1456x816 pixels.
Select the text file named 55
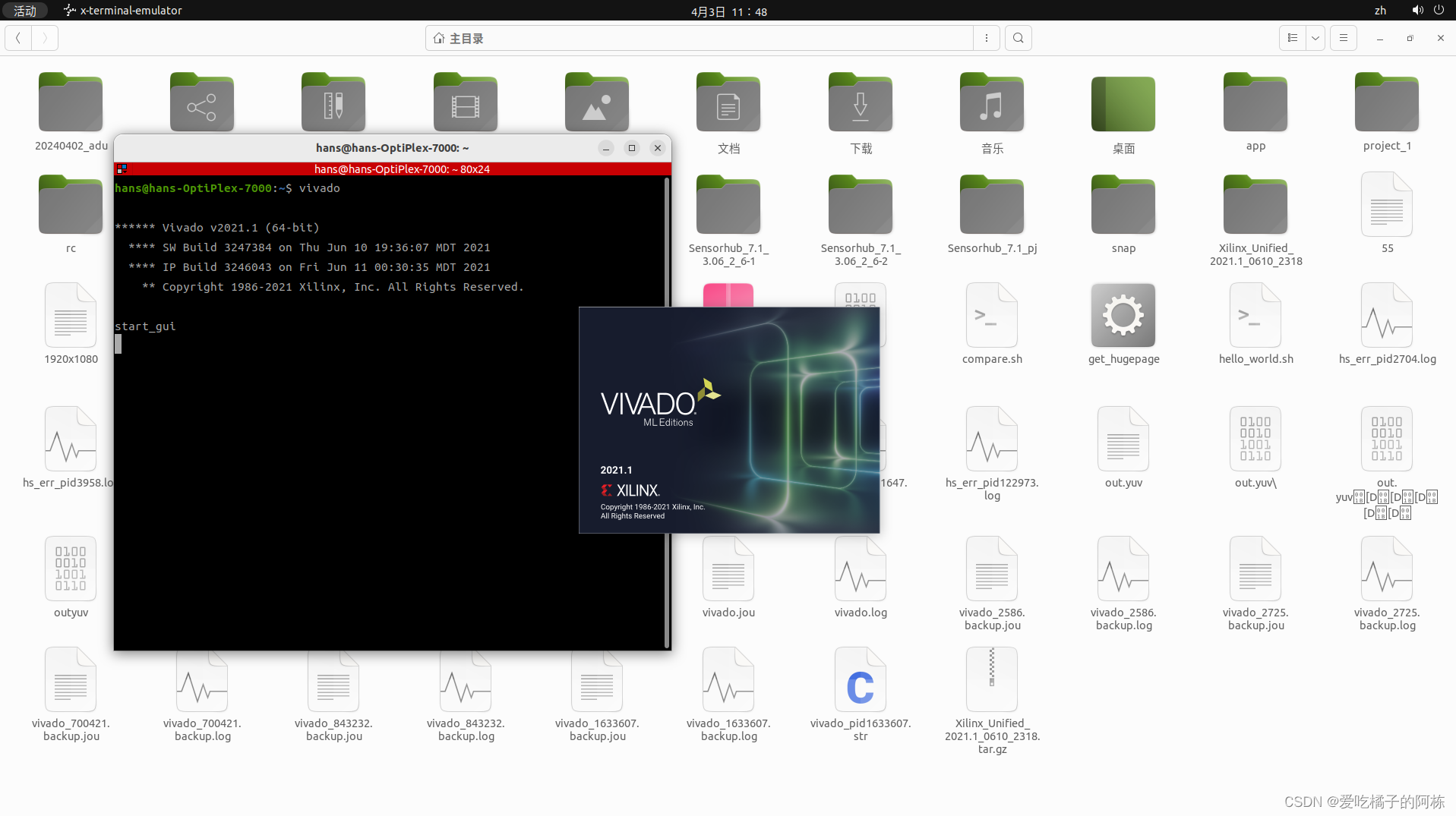tap(1386, 204)
